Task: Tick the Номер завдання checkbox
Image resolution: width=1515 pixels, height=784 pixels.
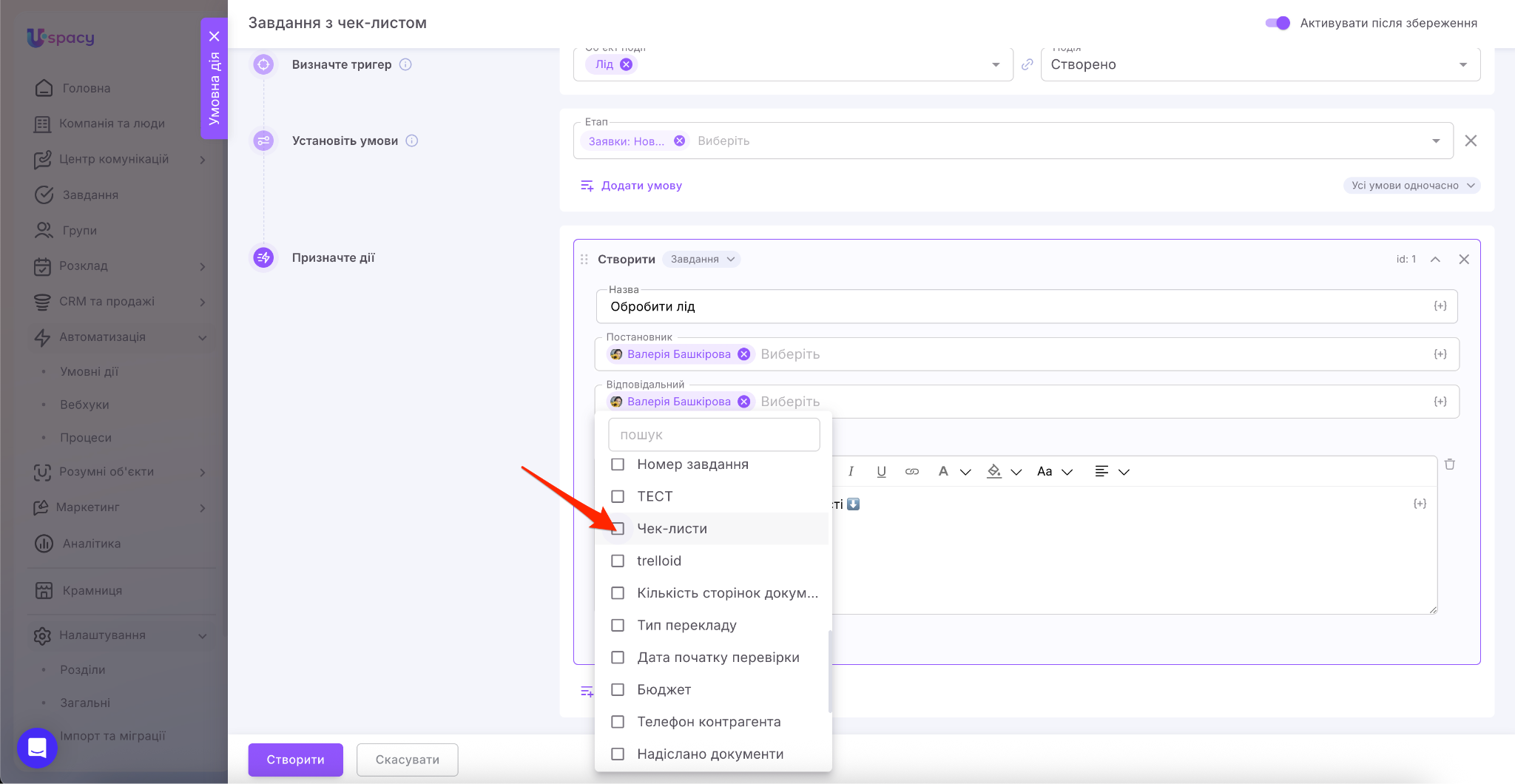Action: (x=618, y=464)
